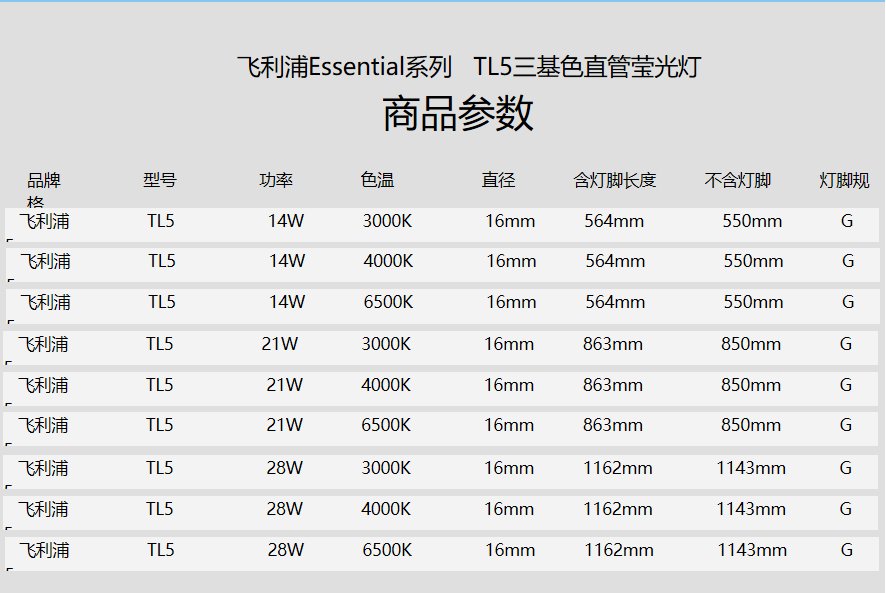The height and width of the screenshot is (593, 886).
Task: Select 飞利浦 in the 21W 6500K row
Action: coord(44,425)
